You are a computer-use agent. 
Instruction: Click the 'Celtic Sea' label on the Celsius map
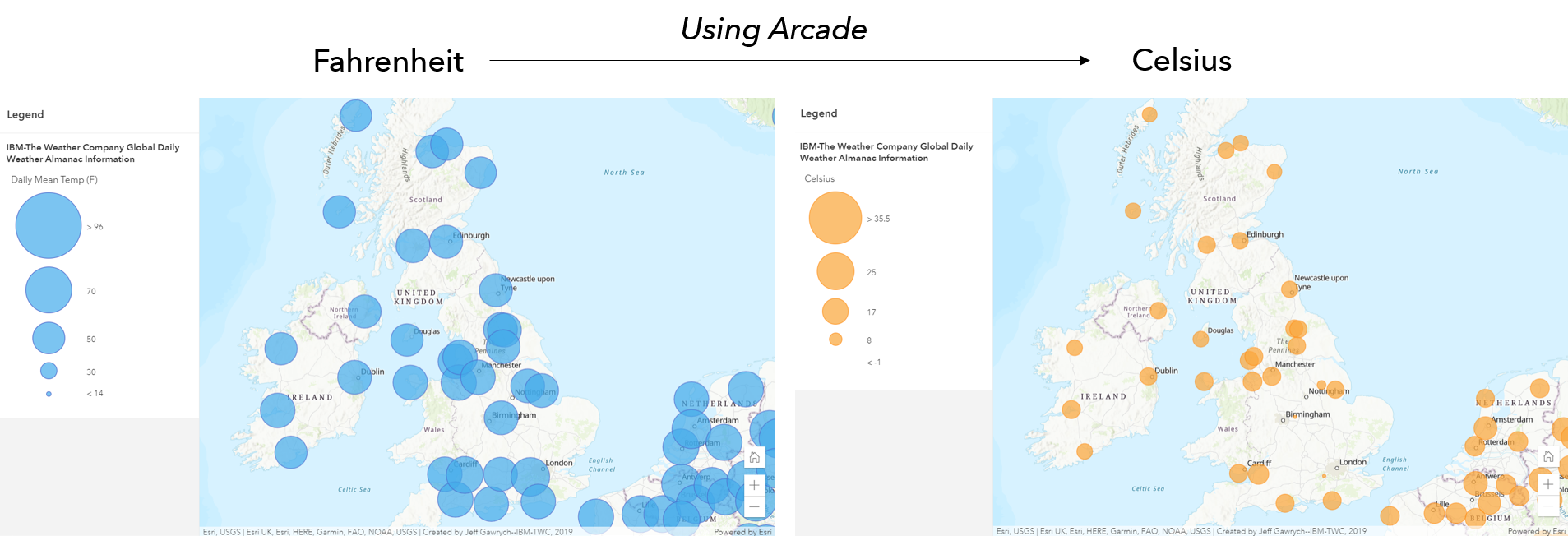tap(1148, 488)
